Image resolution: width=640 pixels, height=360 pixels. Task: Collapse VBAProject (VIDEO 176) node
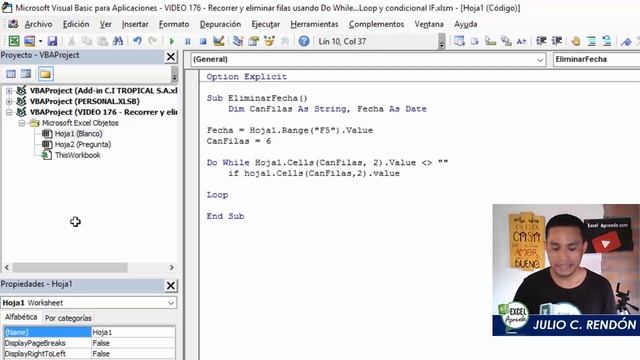pyautogui.click(x=9, y=112)
